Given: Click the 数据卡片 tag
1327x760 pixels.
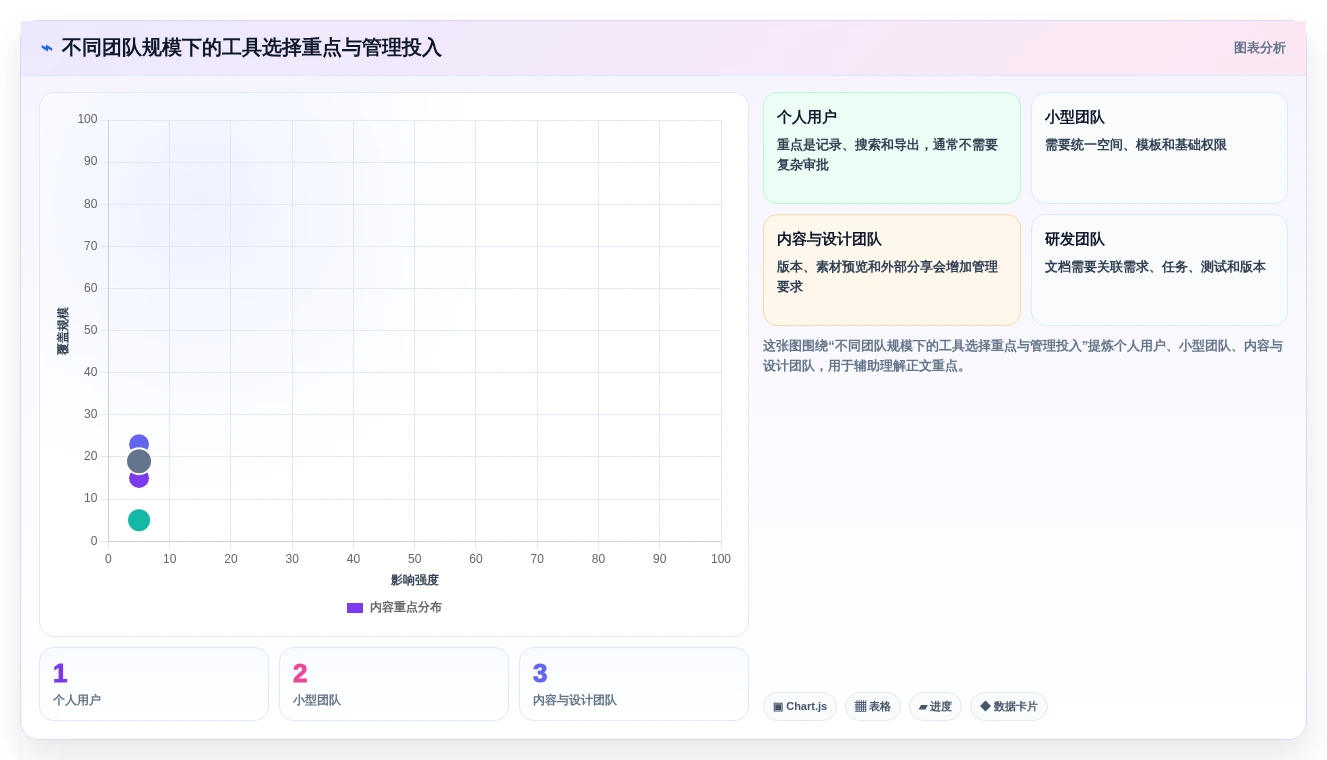Looking at the screenshot, I should pos(1009,707).
